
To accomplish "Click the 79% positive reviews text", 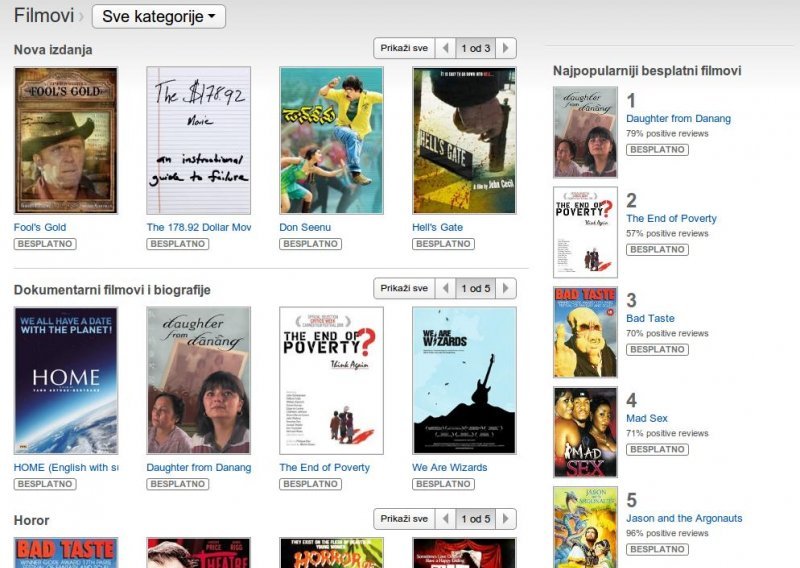I will (x=667, y=134).
